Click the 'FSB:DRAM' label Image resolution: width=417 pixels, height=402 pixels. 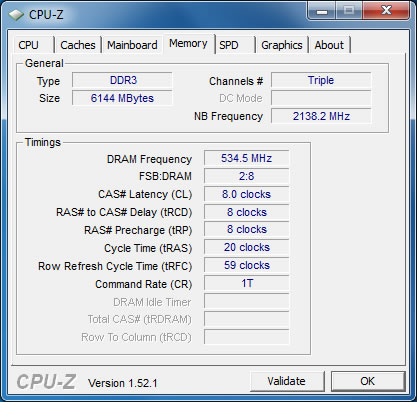[x=165, y=176]
